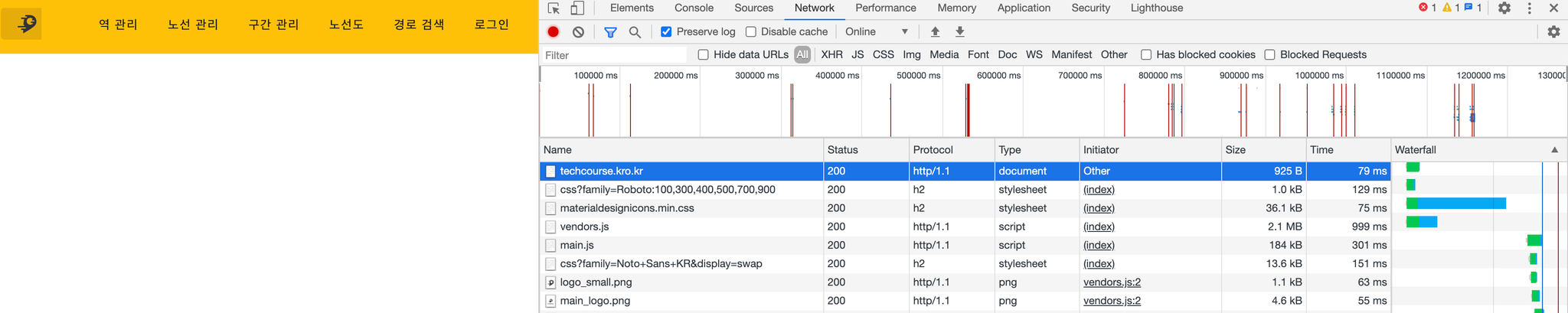Click the Filter text input field
Screen dimensions: 1568x313
[614, 55]
